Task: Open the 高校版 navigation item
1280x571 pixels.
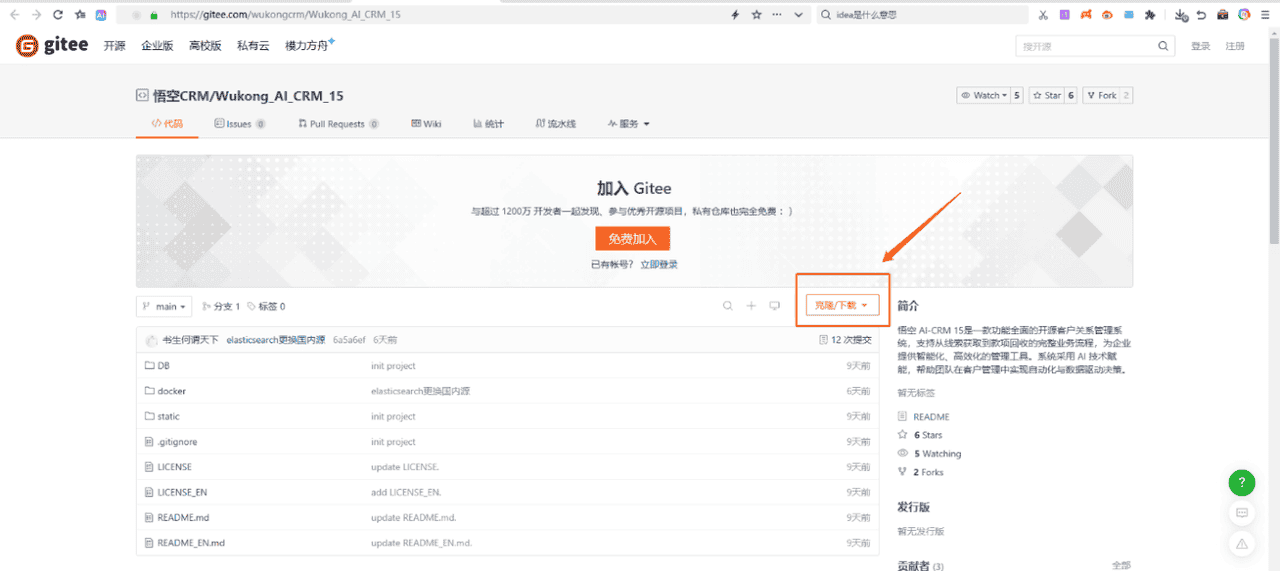Action: point(205,46)
